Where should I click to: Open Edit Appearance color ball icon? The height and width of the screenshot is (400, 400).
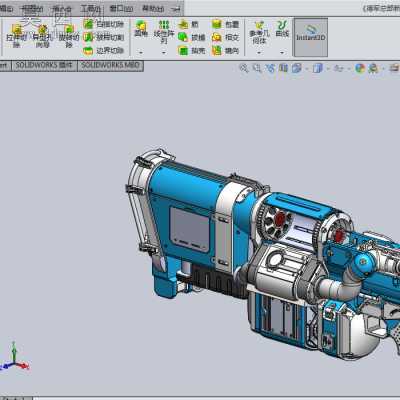pos(360,68)
